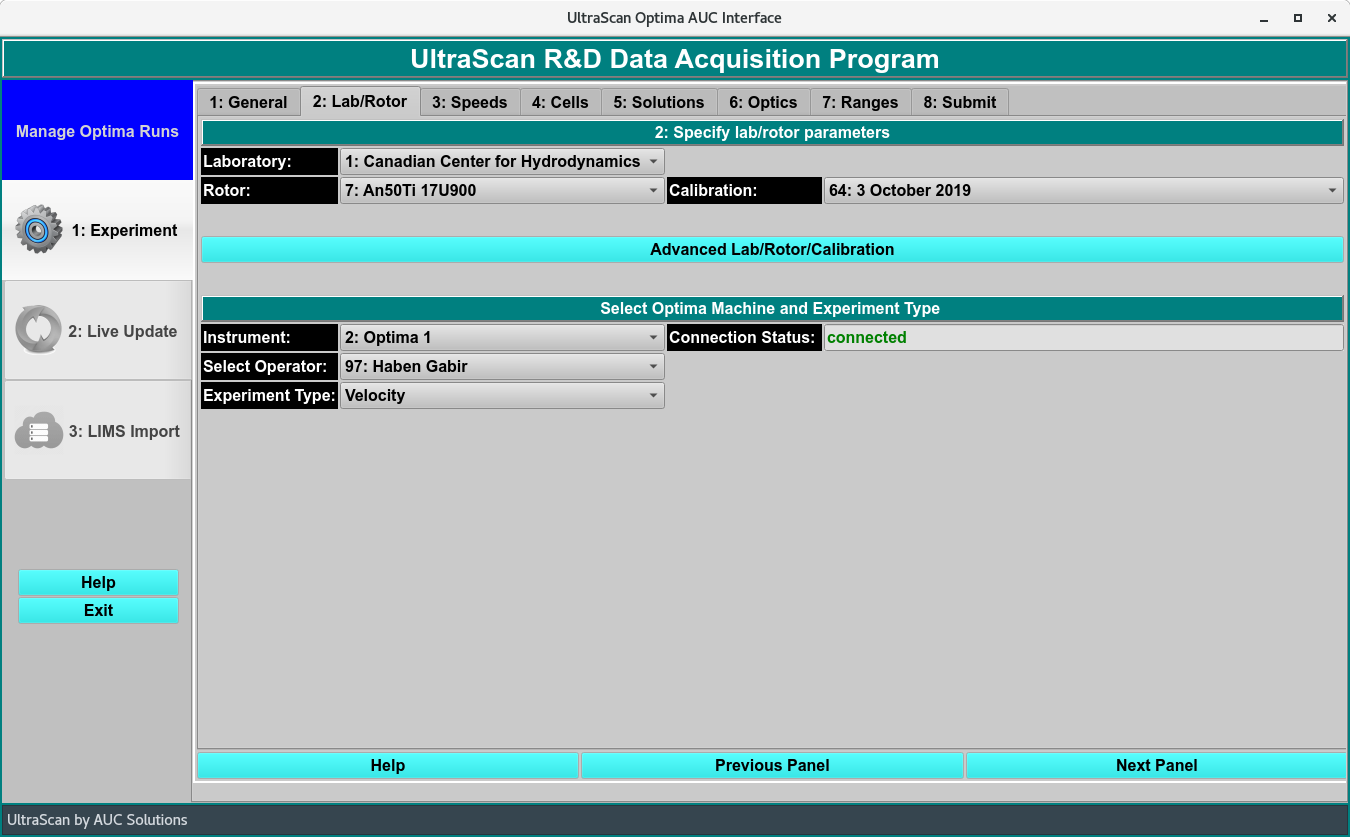Expand the Rotor selection combo box
The image size is (1350, 837).
point(501,190)
